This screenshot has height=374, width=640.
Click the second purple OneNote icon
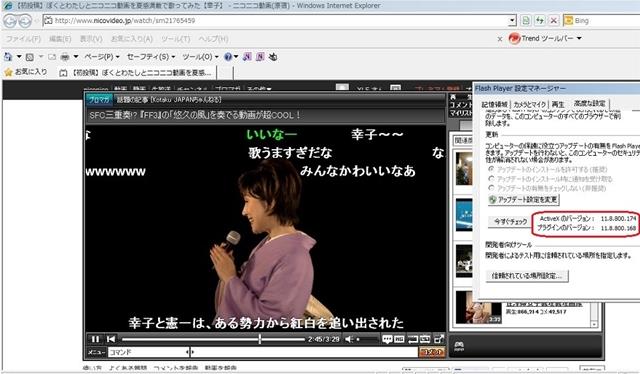click(x=260, y=57)
